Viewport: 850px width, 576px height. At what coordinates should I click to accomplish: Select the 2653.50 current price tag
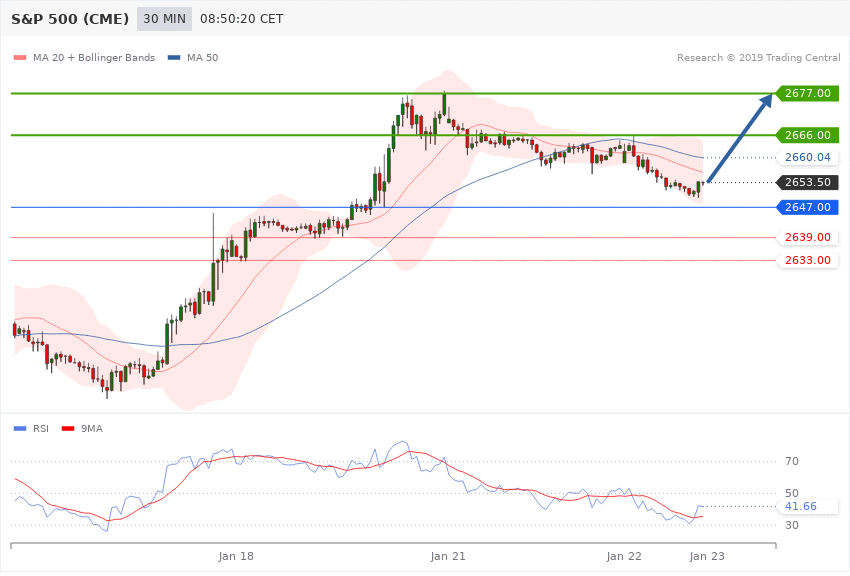tap(808, 182)
